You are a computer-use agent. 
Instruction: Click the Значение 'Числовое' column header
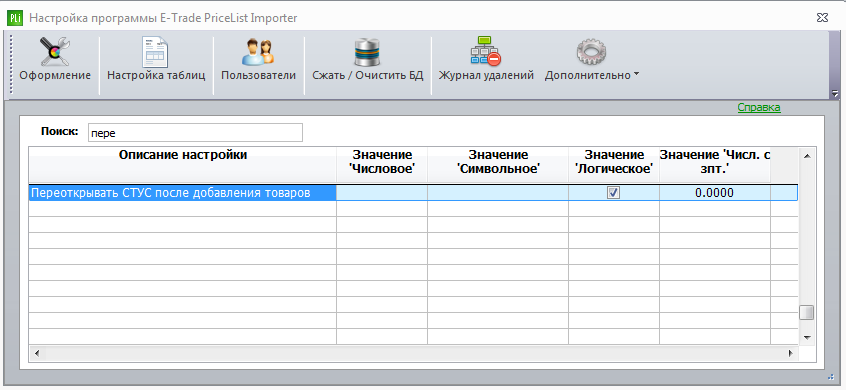tap(382, 164)
